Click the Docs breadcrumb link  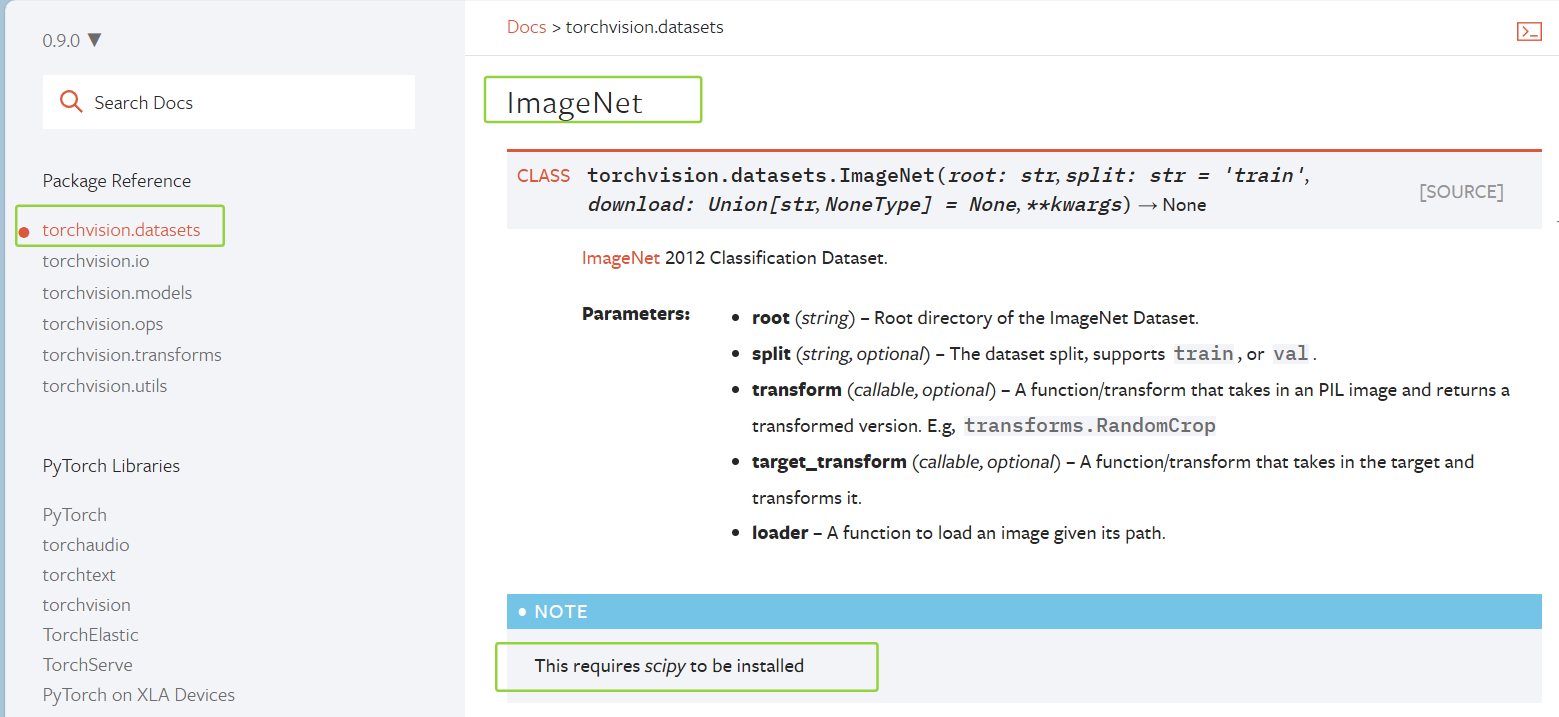coord(526,27)
